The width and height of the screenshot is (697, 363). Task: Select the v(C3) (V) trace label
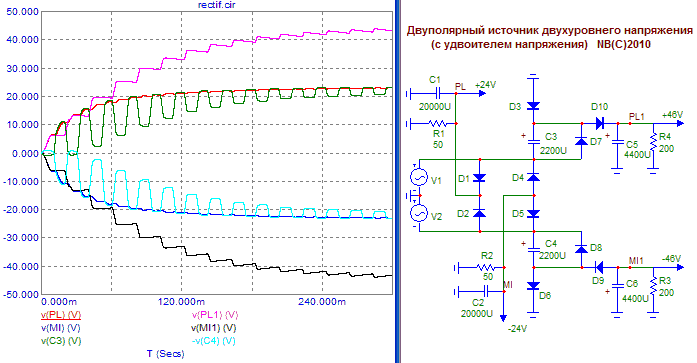pyautogui.click(x=61, y=341)
